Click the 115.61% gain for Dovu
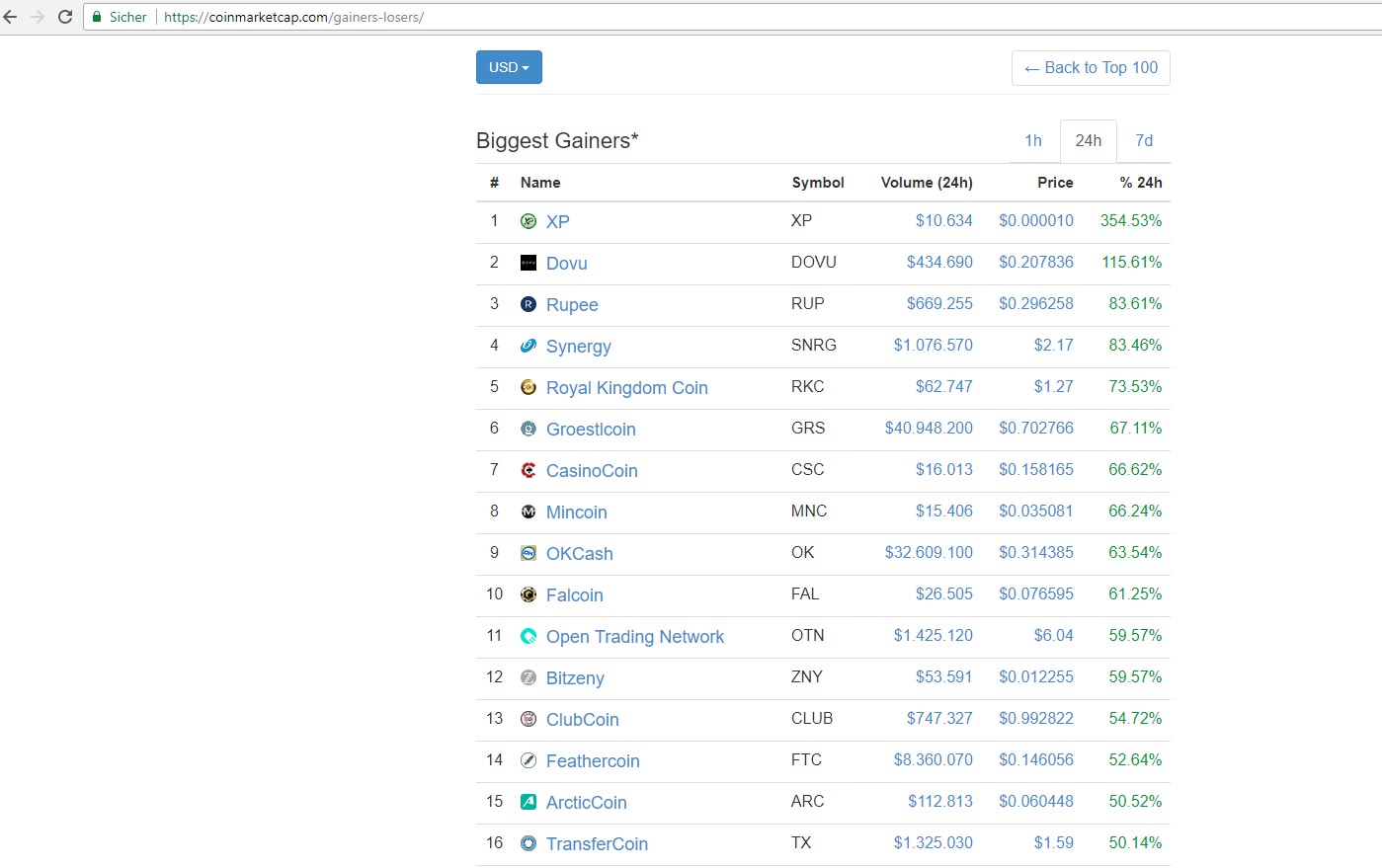Image resolution: width=1382 pixels, height=868 pixels. pos(1132,263)
